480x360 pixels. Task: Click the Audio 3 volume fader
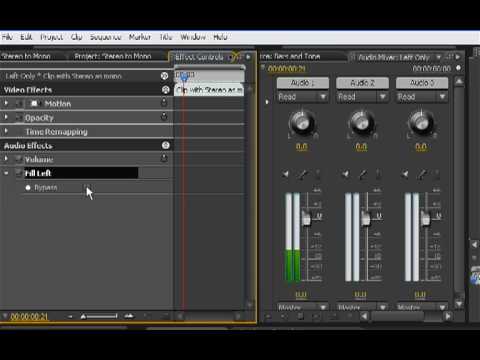425,218
